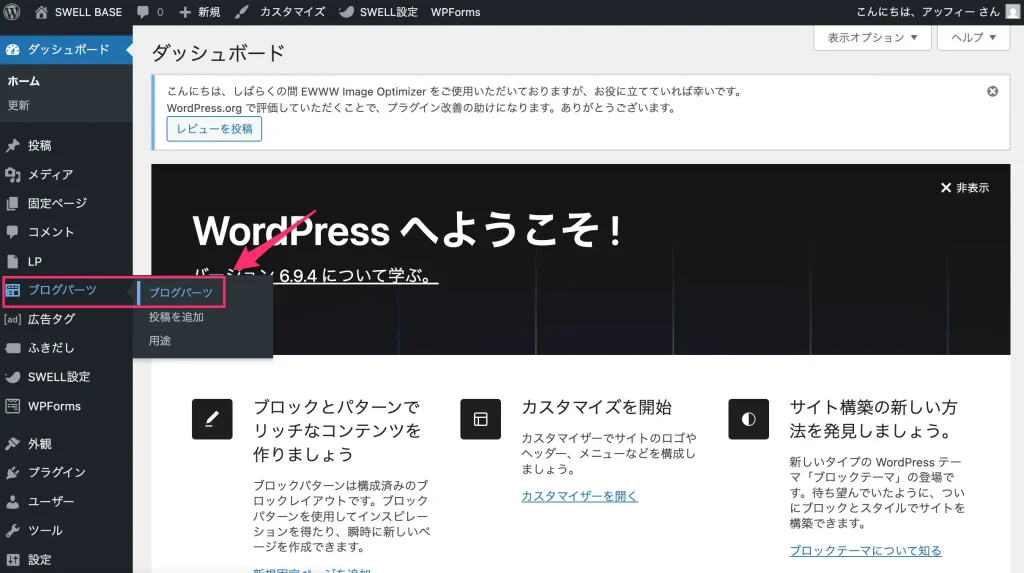This screenshot has width=1024, height=573.
Task: Click the sliders icon next to 設定
Action: pos(12,559)
